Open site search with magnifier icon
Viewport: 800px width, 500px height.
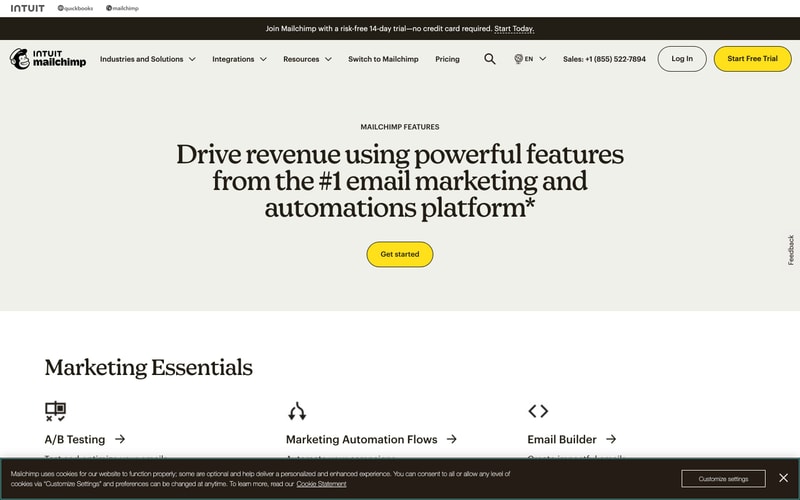tap(490, 59)
